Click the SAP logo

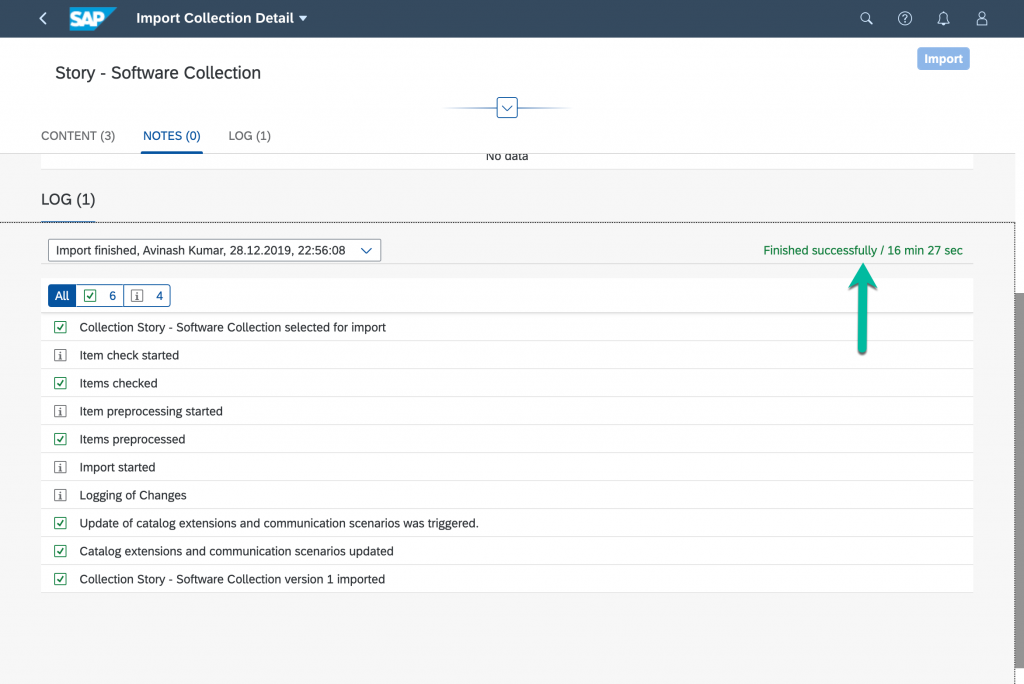click(92, 18)
